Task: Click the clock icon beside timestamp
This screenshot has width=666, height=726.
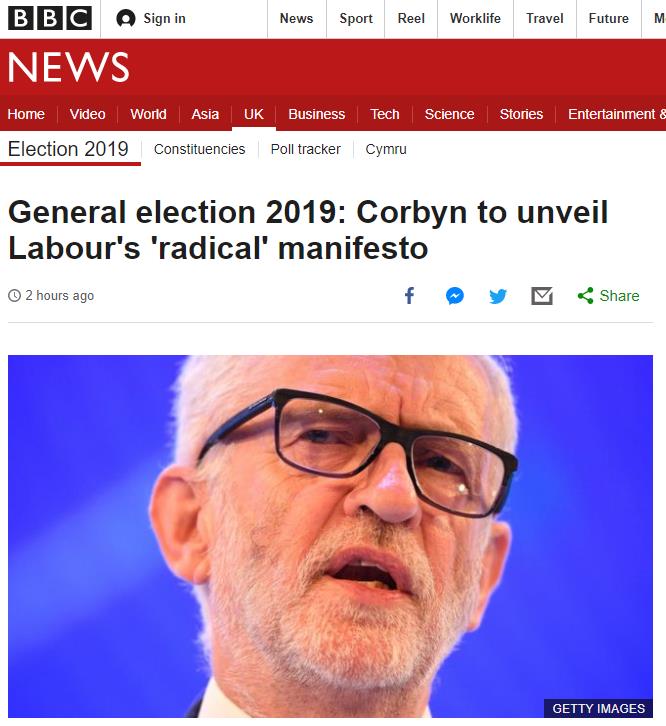Action: (14, 296)
